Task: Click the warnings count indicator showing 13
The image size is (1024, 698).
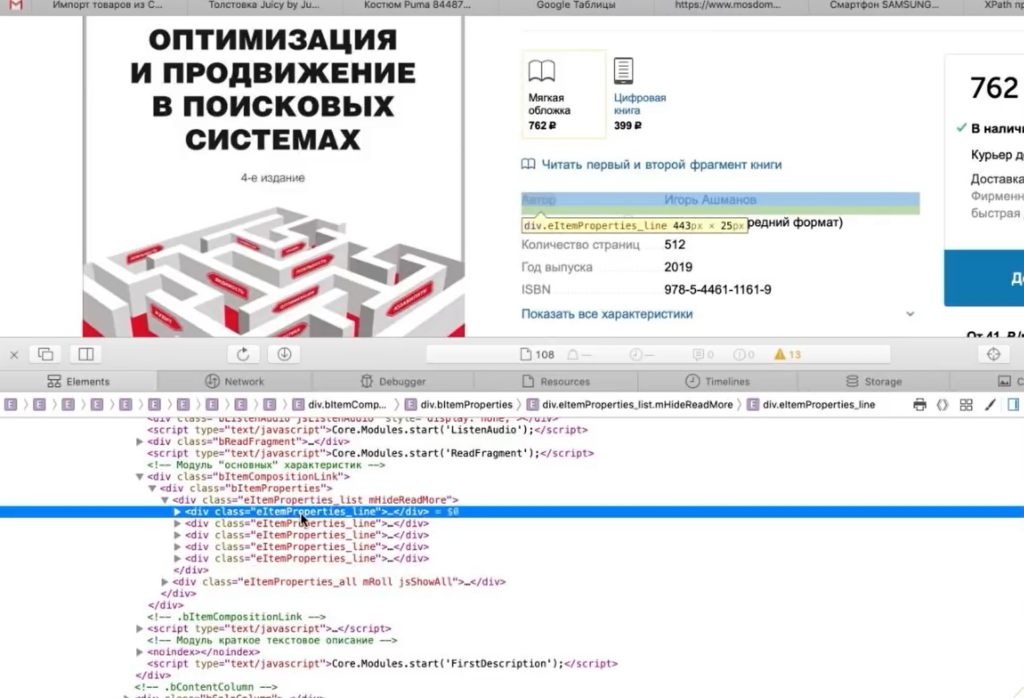Action: click(x=788, y=355)
